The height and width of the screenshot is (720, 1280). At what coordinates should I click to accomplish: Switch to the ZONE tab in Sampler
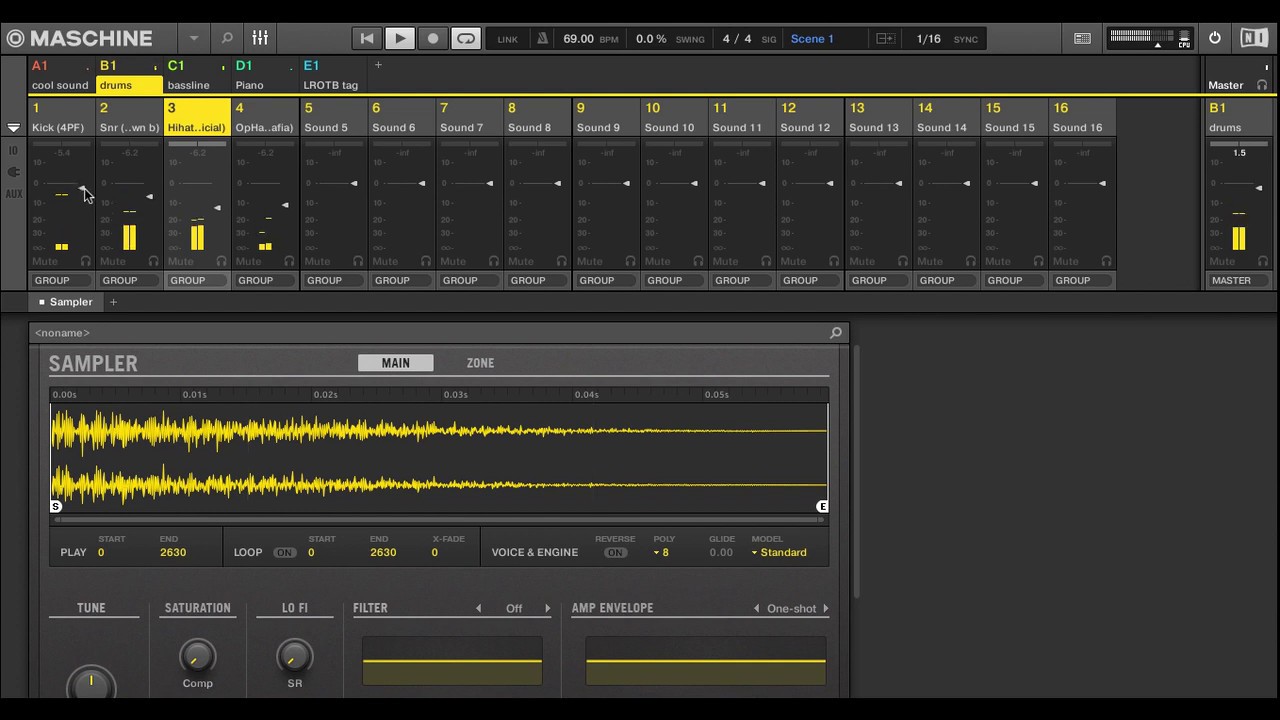pyautogui.click(x=480, y=363)
